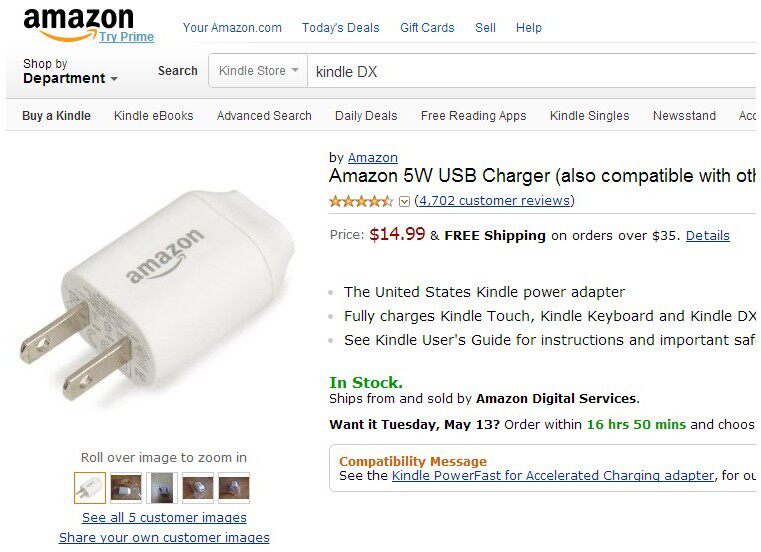
Task: Click the Try Prime link
Action: click(126, 37)
